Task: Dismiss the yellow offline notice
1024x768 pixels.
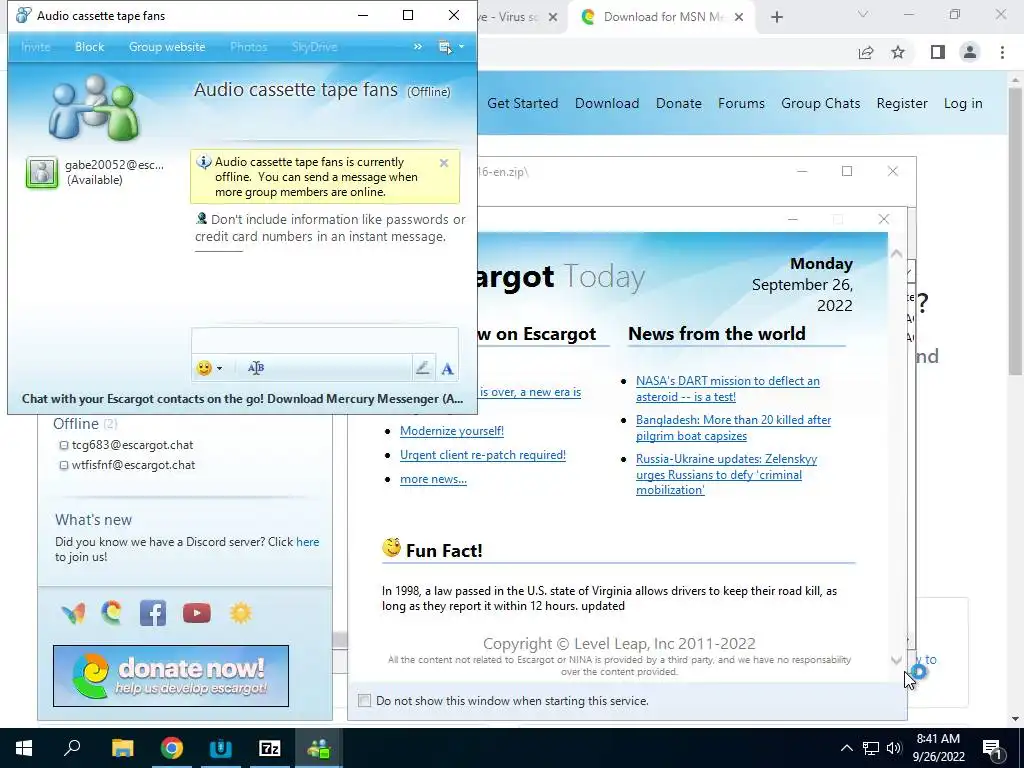Action: pyautogui.click(x=444, y=163)
